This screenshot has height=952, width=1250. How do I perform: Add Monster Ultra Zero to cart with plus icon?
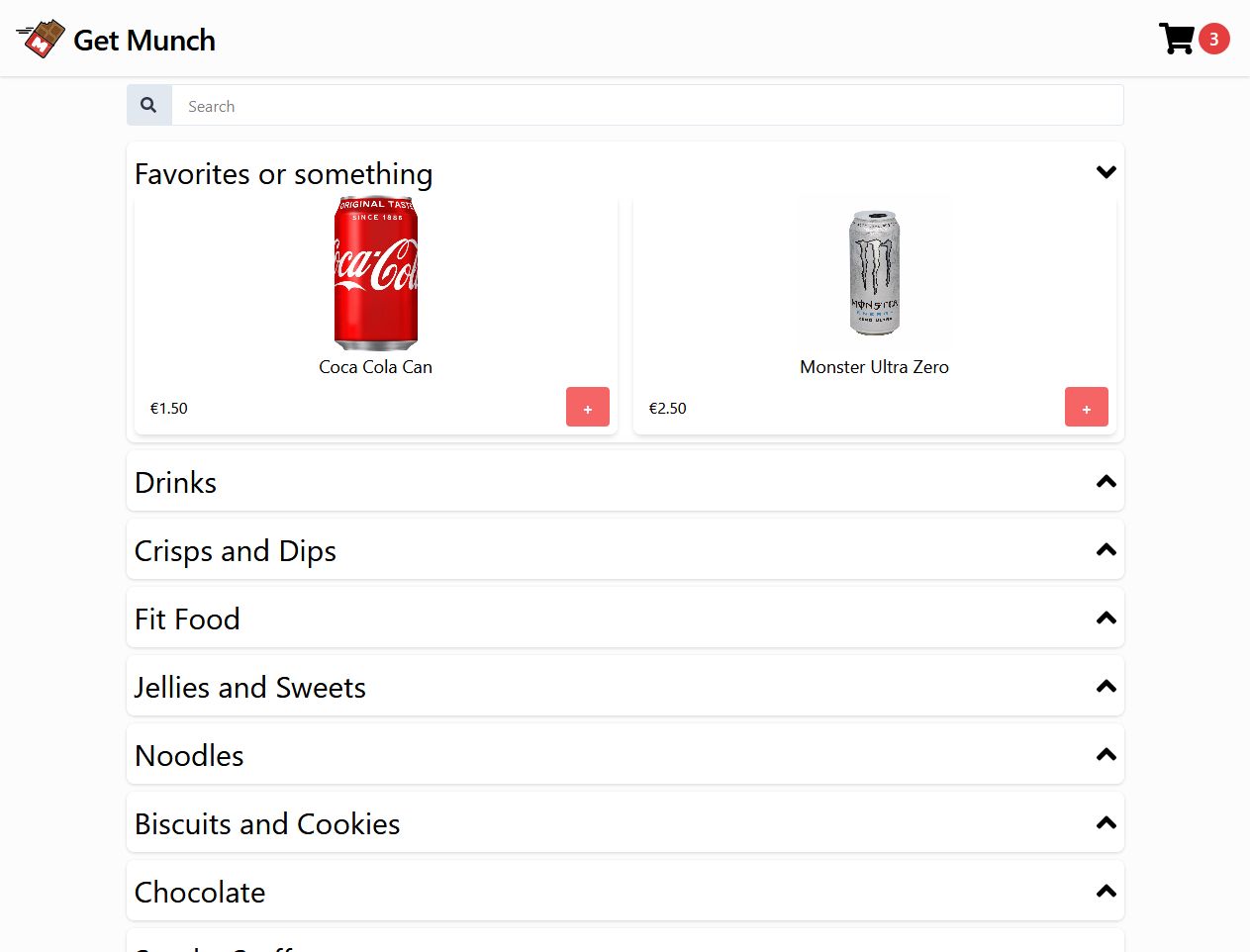(1087, 407)
